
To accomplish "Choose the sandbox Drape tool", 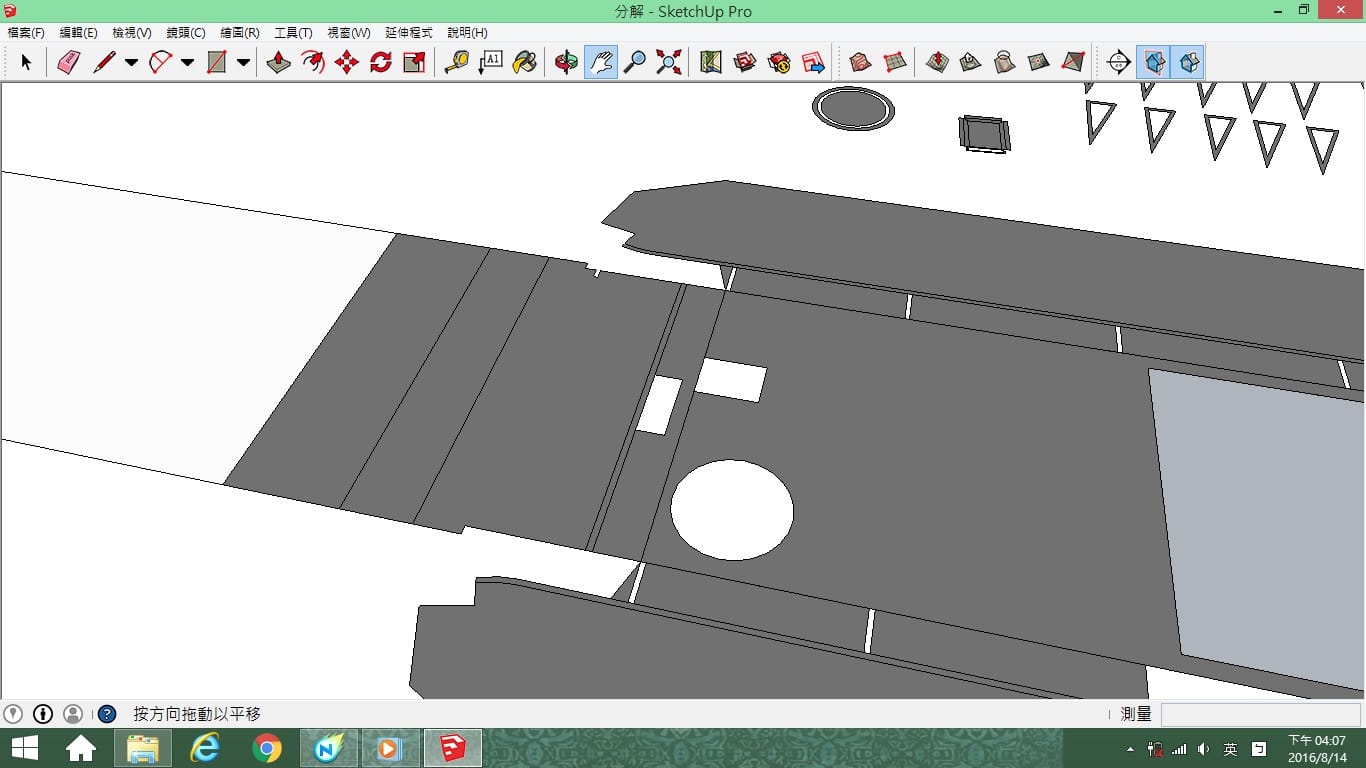I will (x=1005, y=62).
